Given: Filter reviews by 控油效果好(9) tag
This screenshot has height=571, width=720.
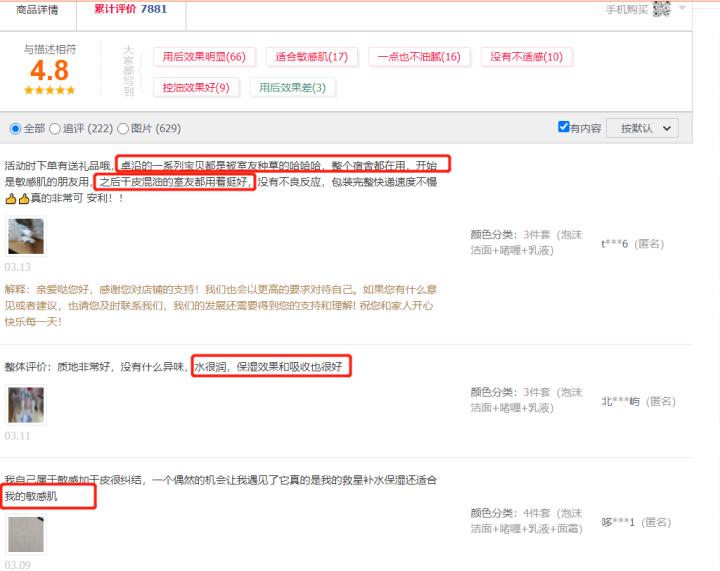Looking at the screenshot, I should coord(196,88).
